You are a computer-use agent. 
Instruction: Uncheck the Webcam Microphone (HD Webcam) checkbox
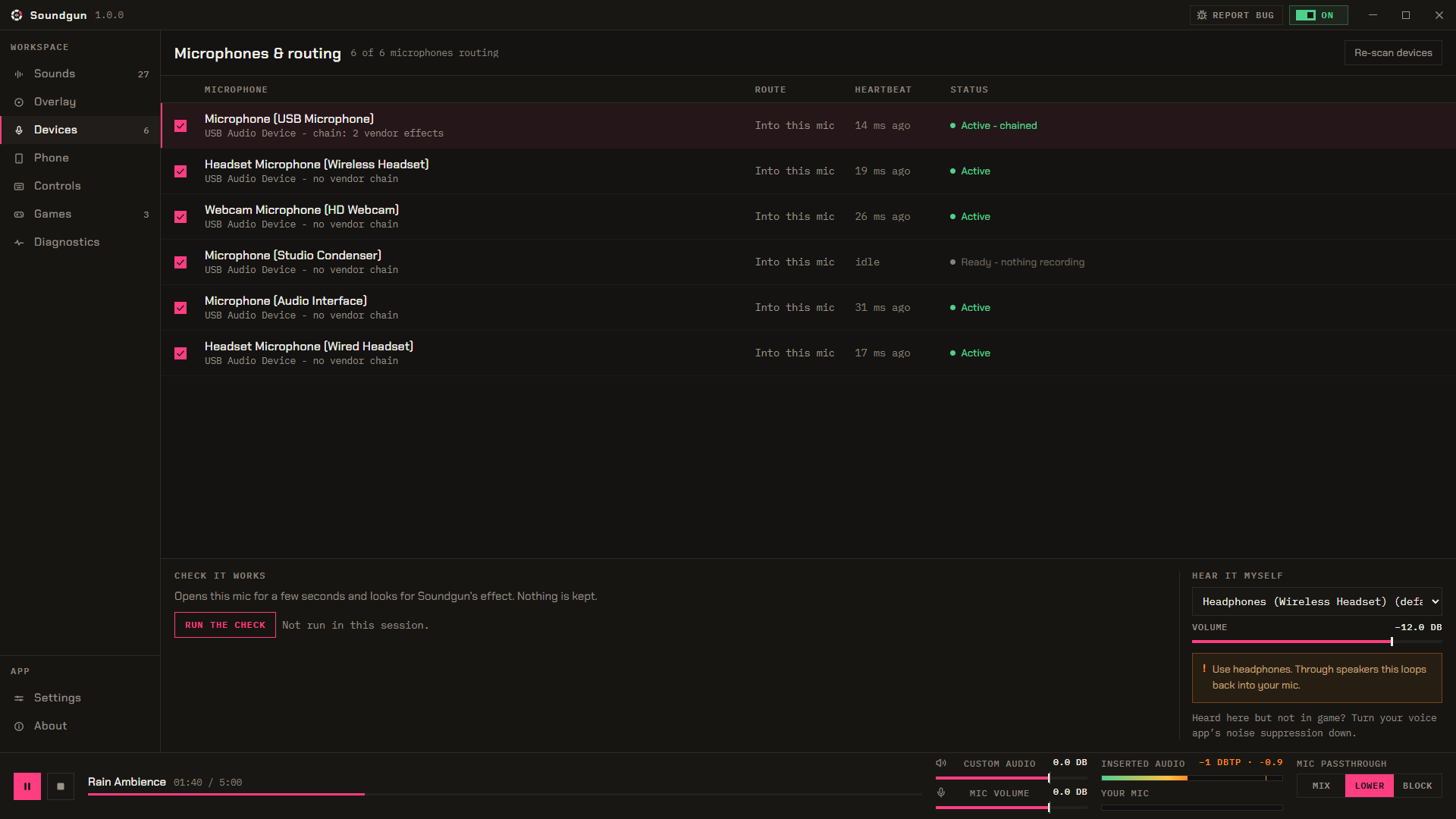point(180,217)
